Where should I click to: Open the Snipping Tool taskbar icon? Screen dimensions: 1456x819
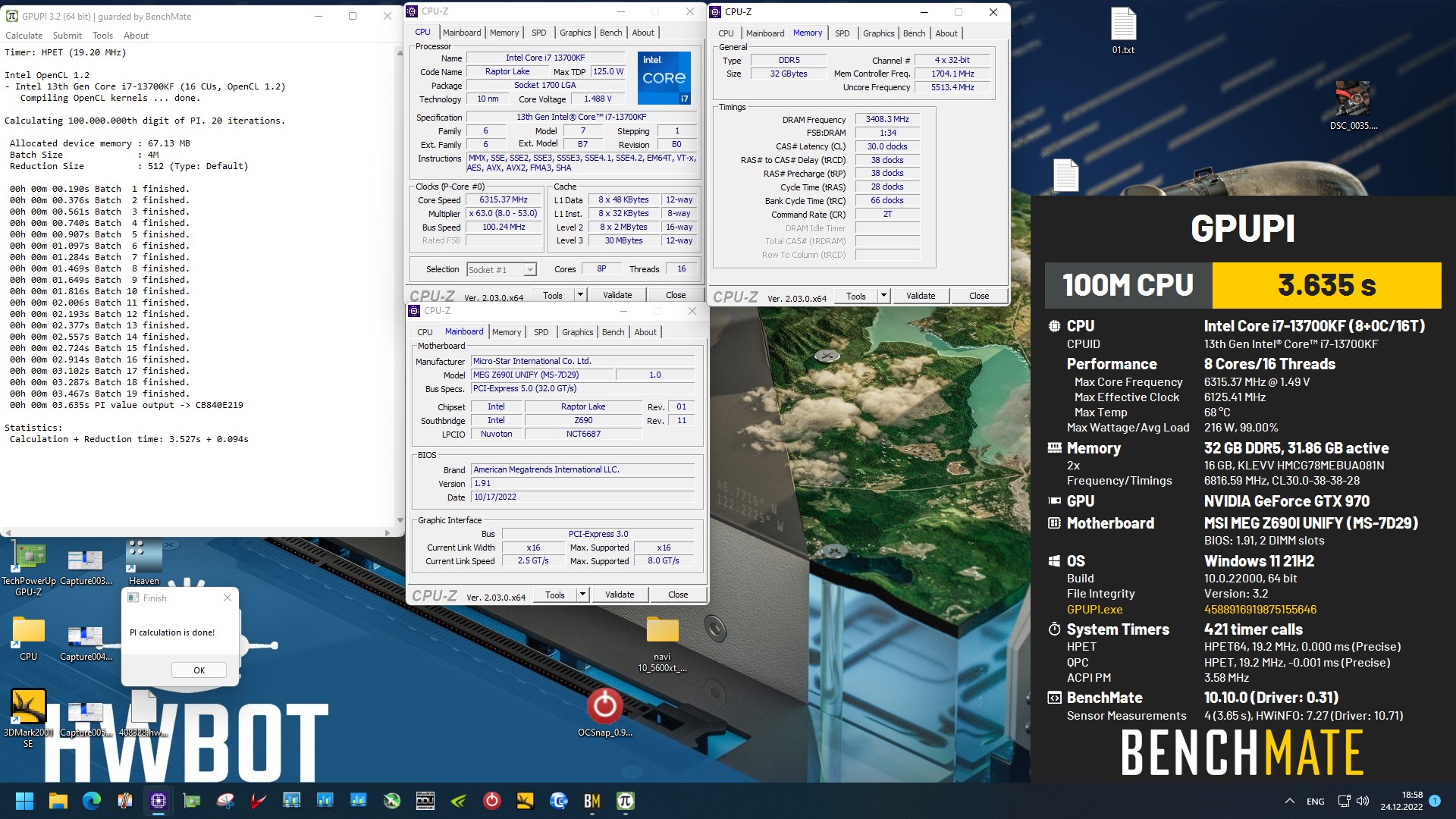pos(225,801)
